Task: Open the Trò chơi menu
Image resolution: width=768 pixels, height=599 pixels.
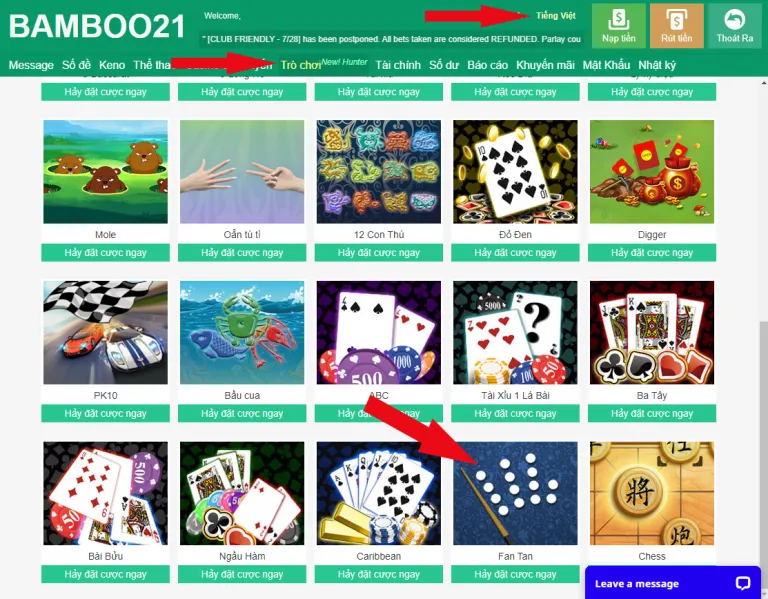Action: click(300, 65)
